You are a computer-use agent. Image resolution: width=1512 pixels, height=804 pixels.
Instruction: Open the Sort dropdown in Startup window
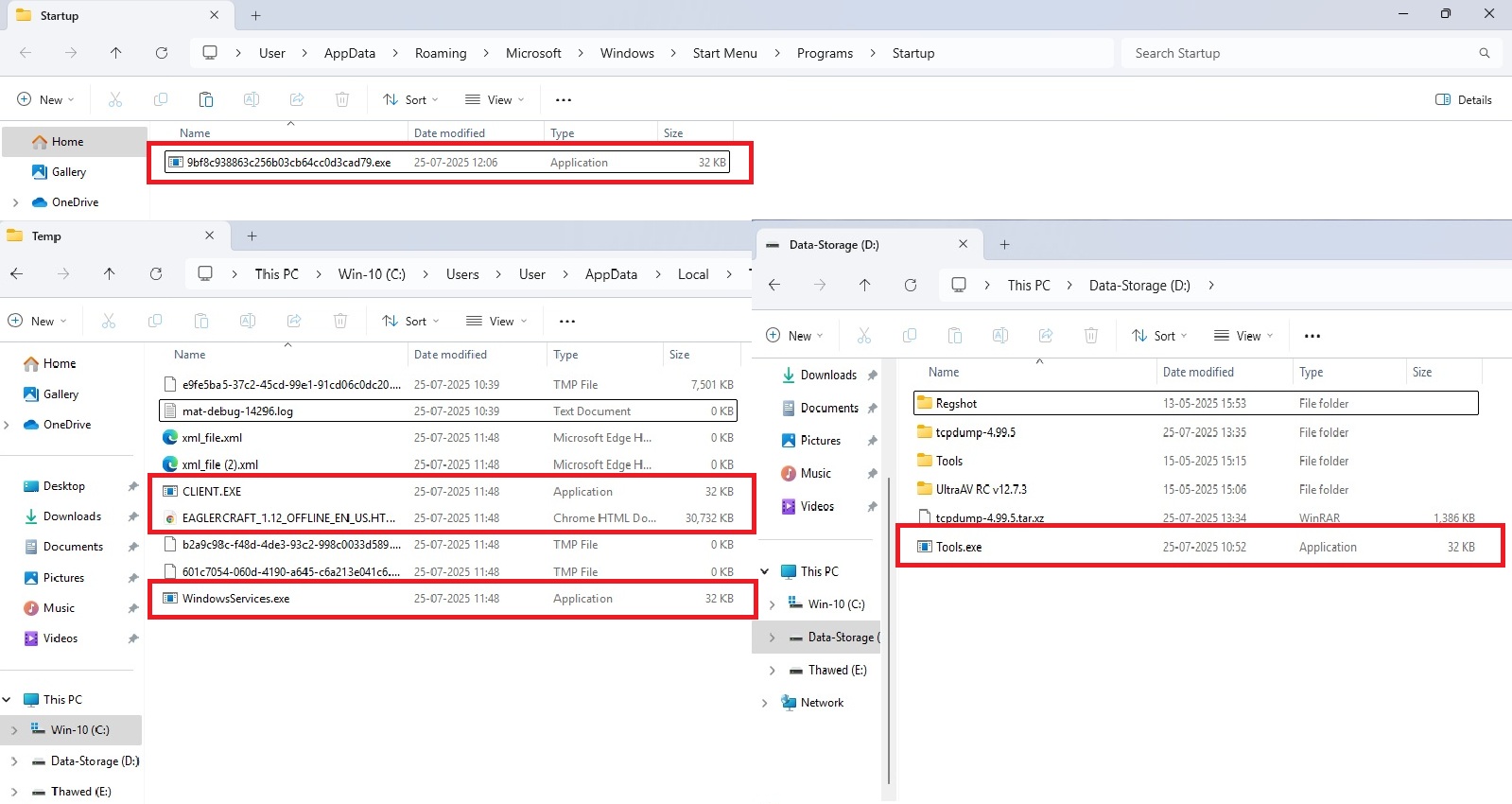410,99
